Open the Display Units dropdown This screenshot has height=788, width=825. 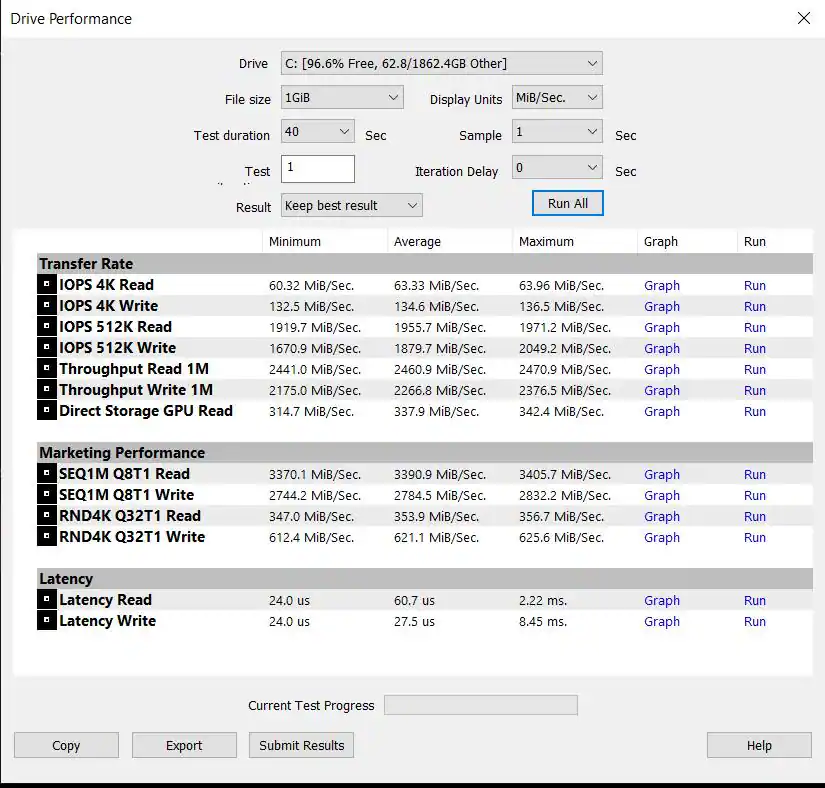coord(557,98)
